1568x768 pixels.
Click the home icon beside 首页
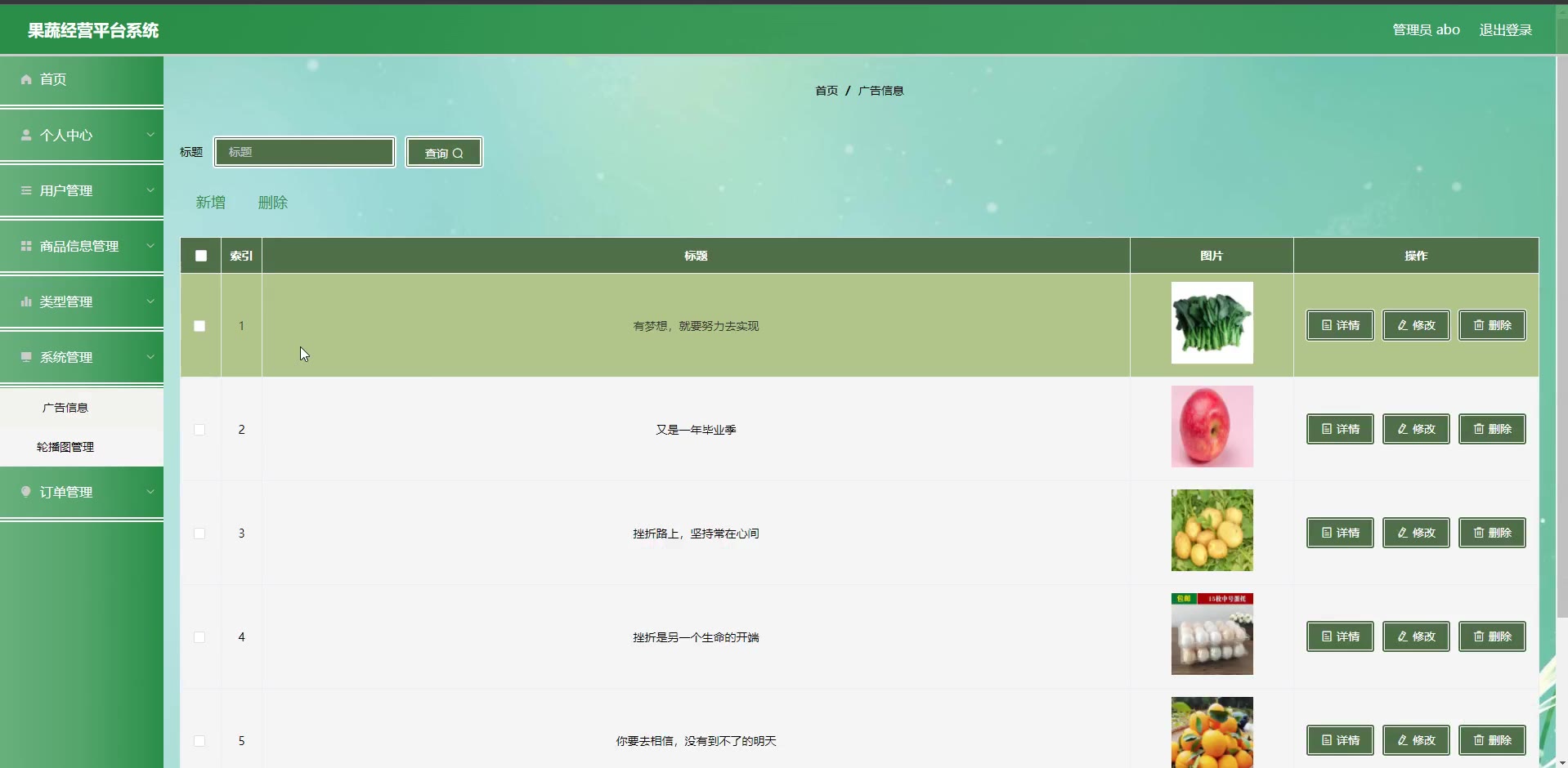coord(26,79)
